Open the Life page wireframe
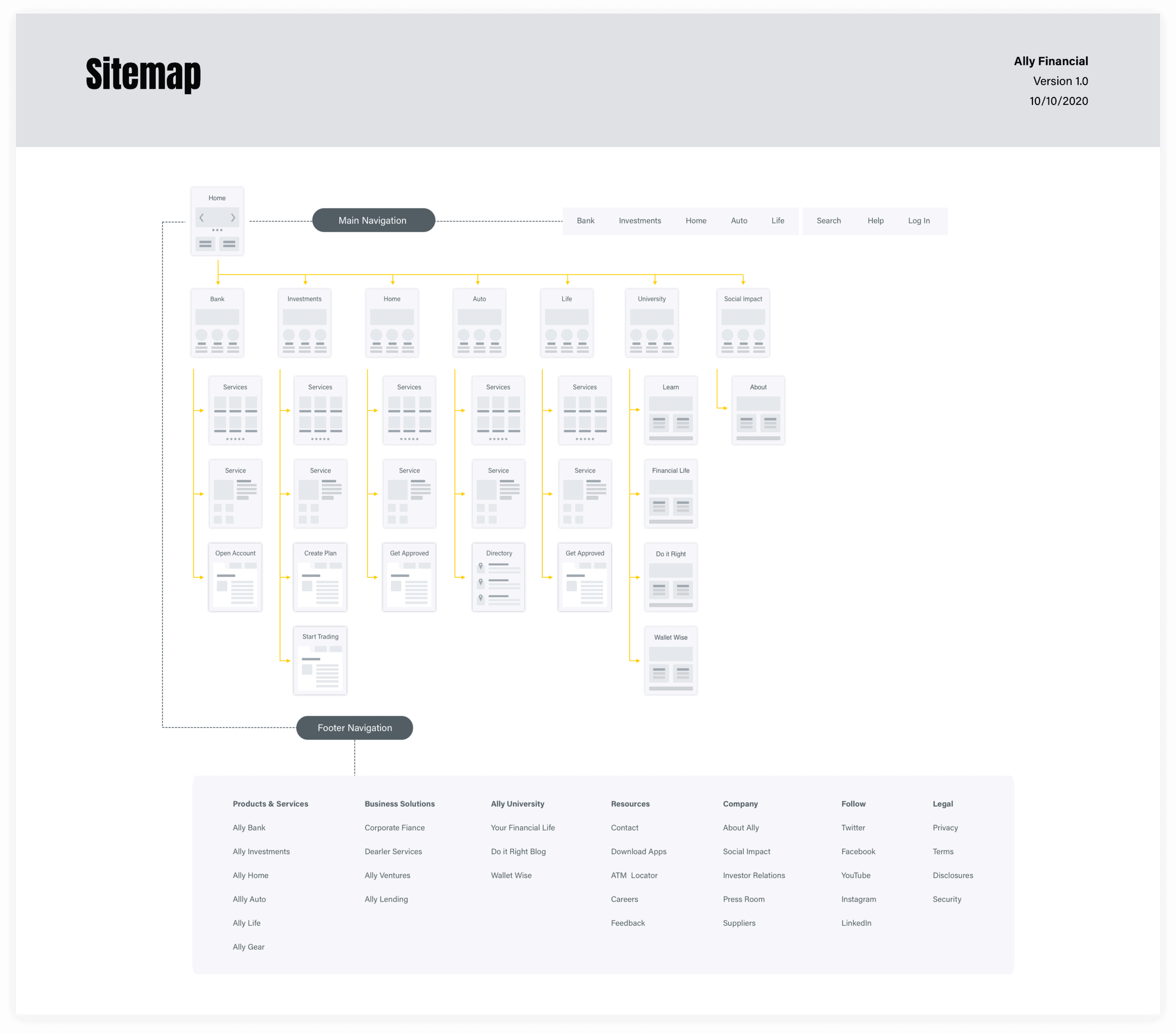The image size is (1176, 1033). tap(567, 323)
